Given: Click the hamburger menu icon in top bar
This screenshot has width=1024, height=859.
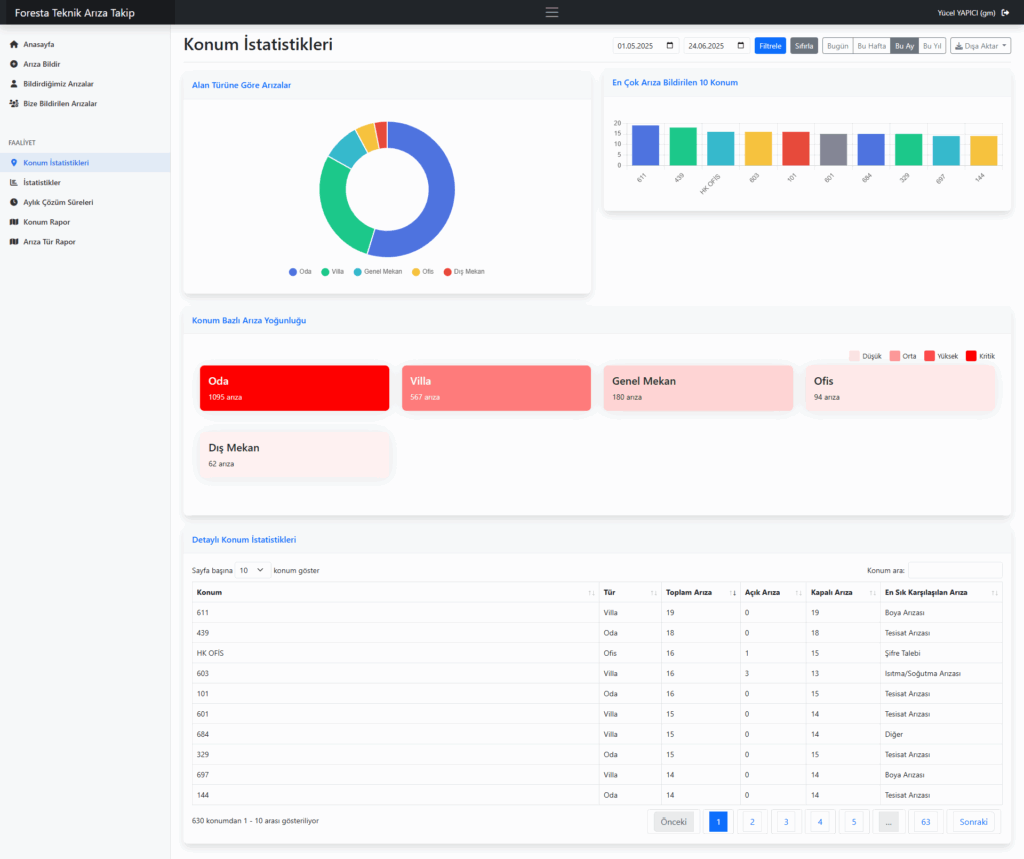Looking at the screenshot, I should pos(552,12).
